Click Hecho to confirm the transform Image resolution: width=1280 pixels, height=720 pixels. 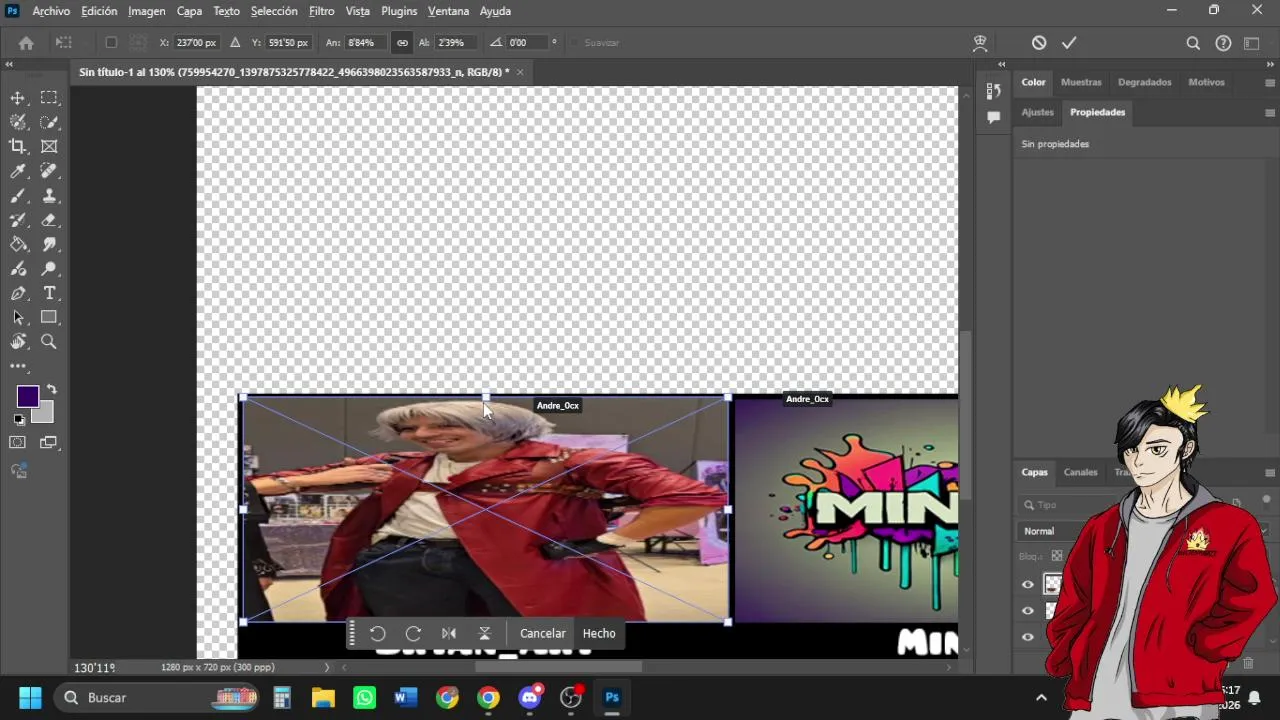pos(599,633)
